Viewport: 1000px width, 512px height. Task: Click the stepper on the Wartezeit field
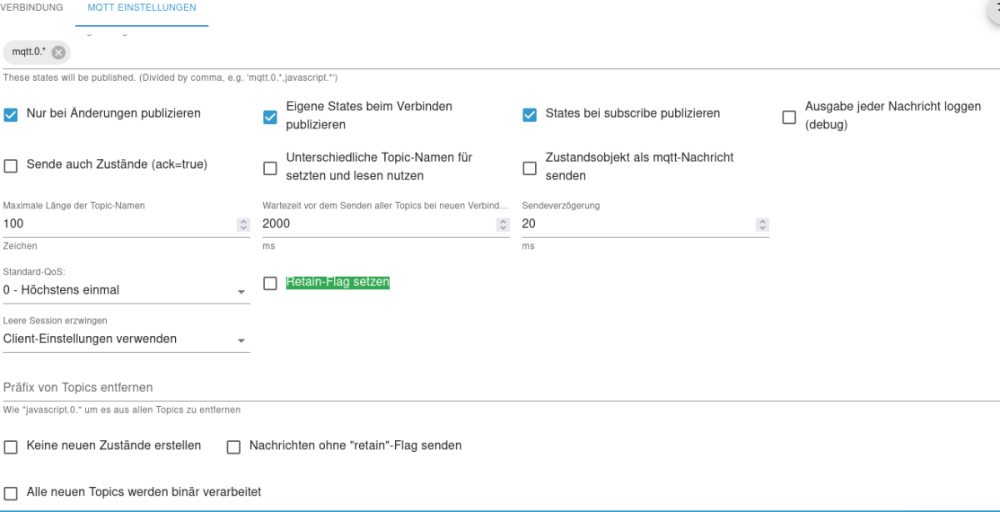(x=502, y=225)
